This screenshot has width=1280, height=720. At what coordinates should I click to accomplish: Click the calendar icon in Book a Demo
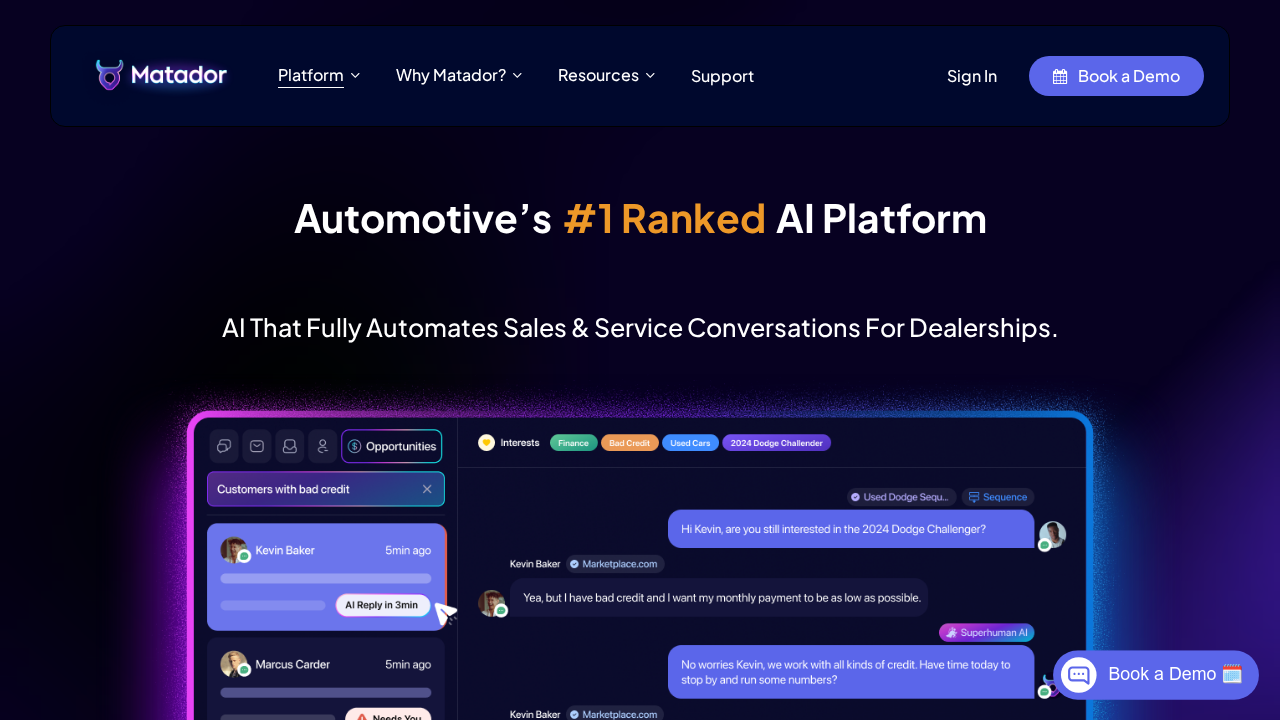point(1060,76)
